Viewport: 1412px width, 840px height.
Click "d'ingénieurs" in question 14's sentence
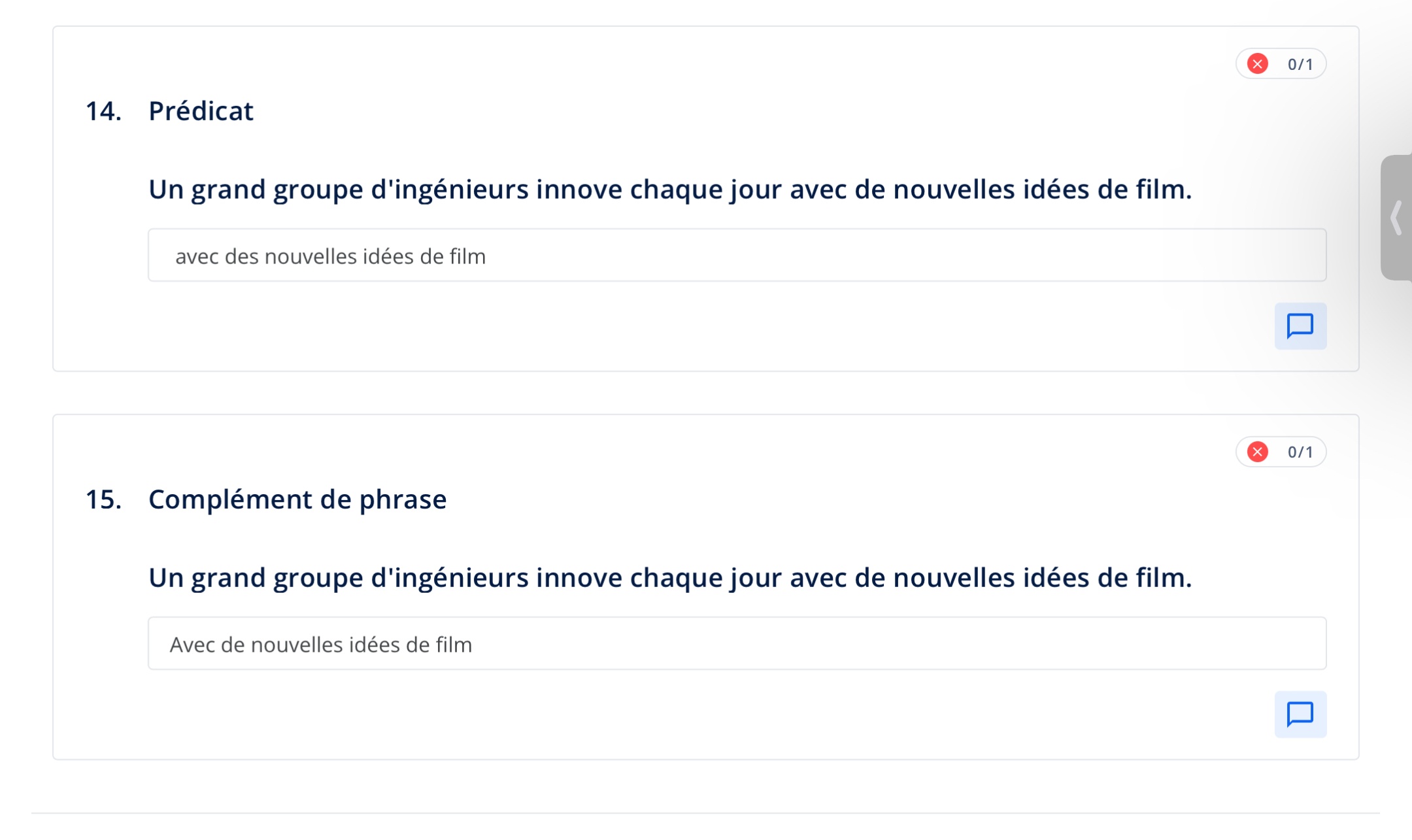450,190
